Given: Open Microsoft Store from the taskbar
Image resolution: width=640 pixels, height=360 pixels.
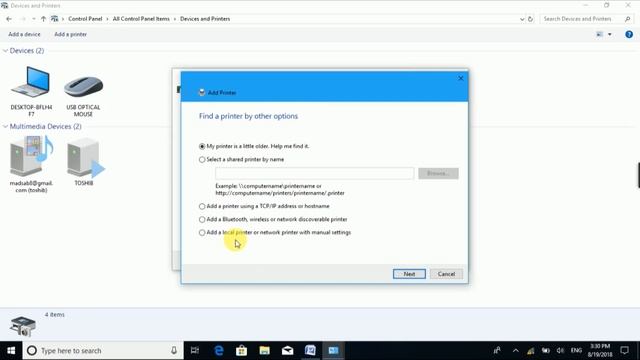Looking at the screenshot, I should coord(242,351).
